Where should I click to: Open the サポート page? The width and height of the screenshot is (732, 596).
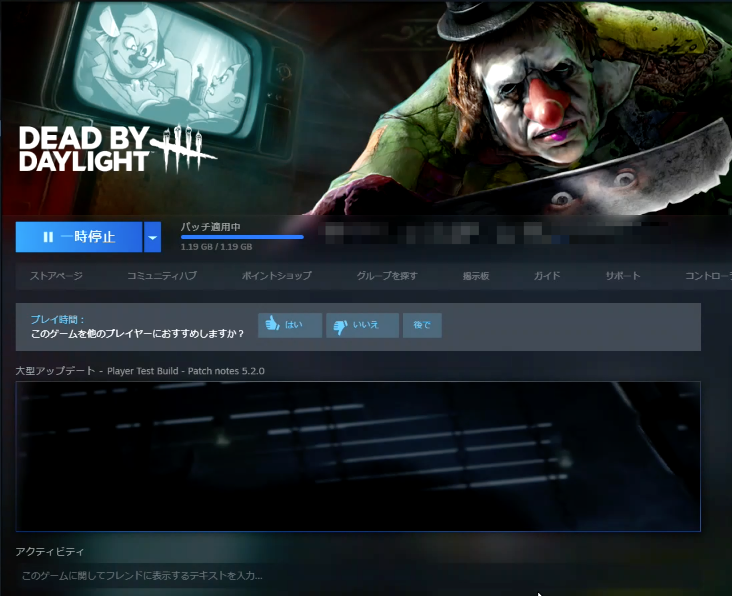point(623,276)
